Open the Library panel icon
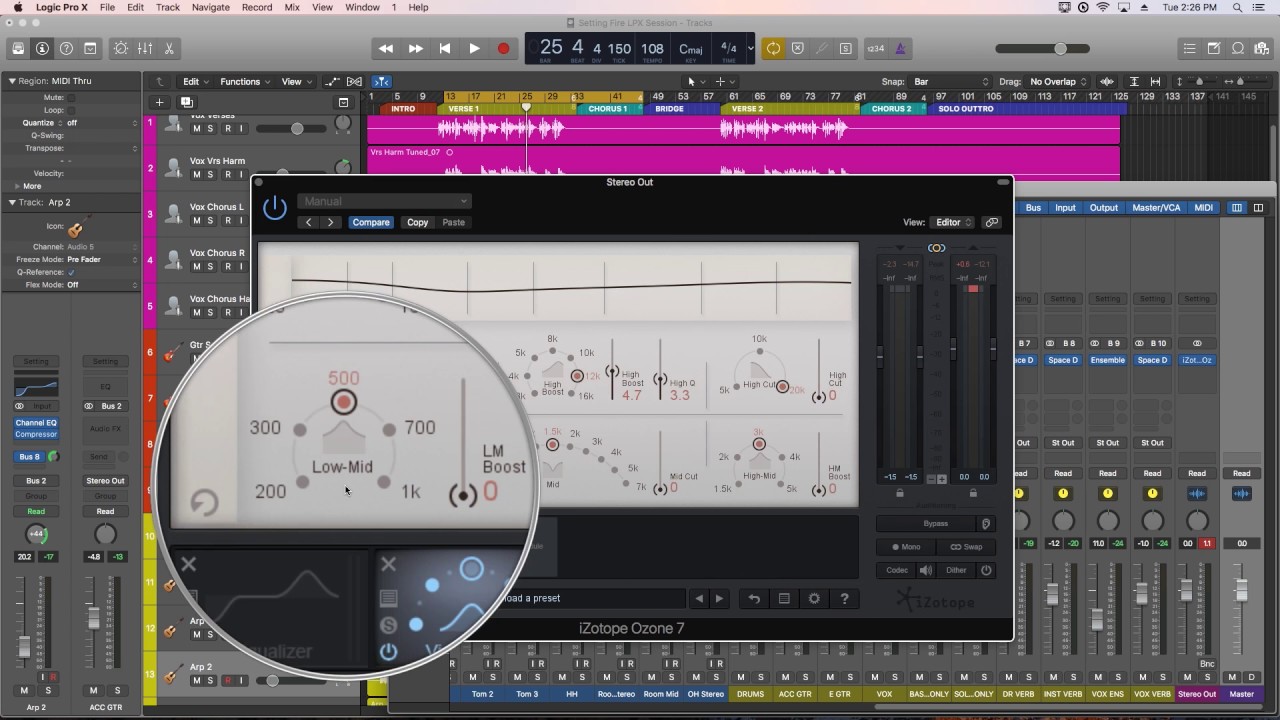1280x720 pixels. point(18,48)
